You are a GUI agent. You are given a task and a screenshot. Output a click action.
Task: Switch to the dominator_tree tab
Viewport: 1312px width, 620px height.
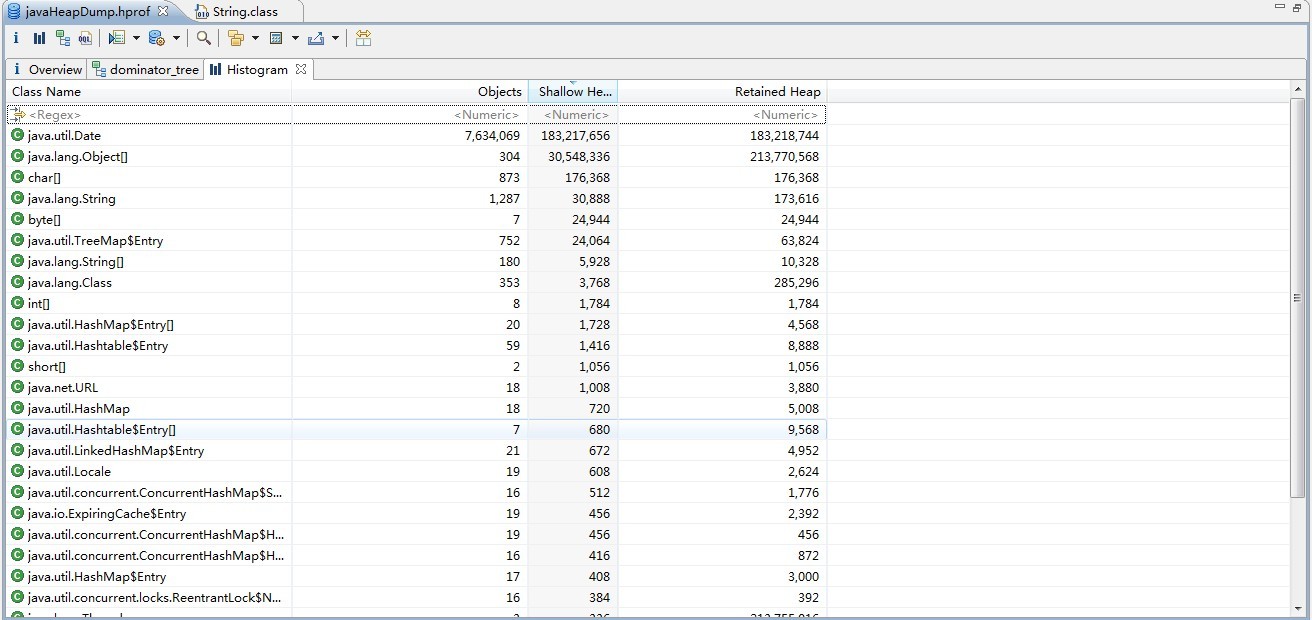(x=153, y=70)
